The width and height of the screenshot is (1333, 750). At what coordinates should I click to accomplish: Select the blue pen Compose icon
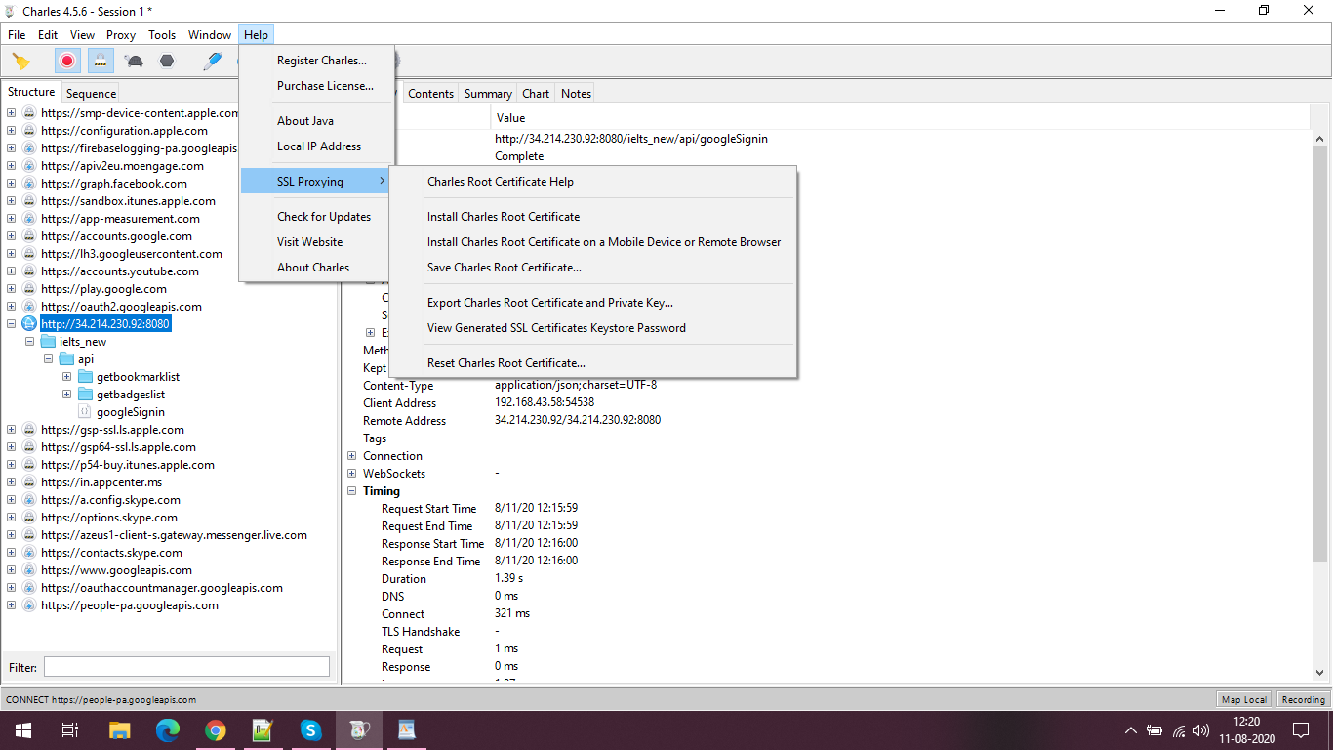(x=212, y=61)
